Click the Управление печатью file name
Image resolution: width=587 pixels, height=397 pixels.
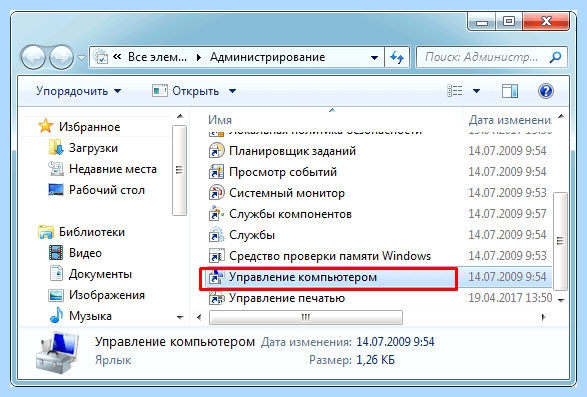point(287,298)
